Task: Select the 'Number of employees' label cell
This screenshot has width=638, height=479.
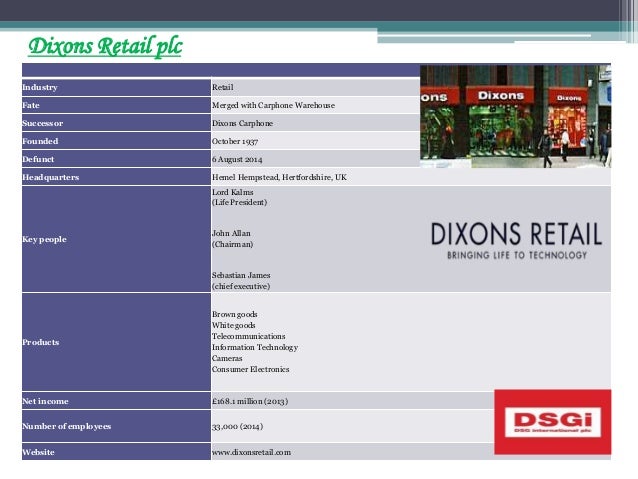Action: (x=116, y=426)
